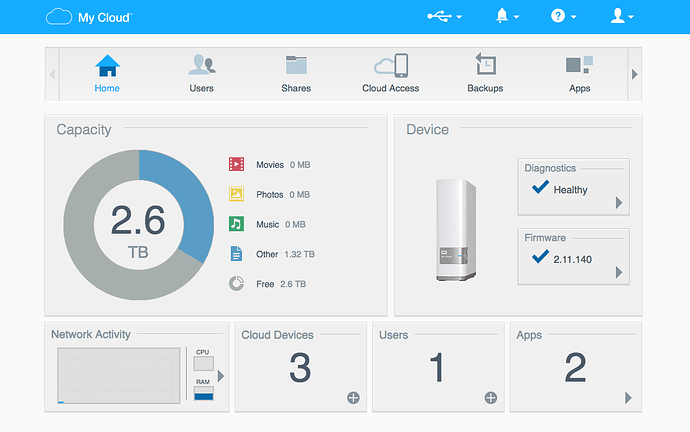Click the Users count 1
Viewport: 690px width, 432px height.
437,367
